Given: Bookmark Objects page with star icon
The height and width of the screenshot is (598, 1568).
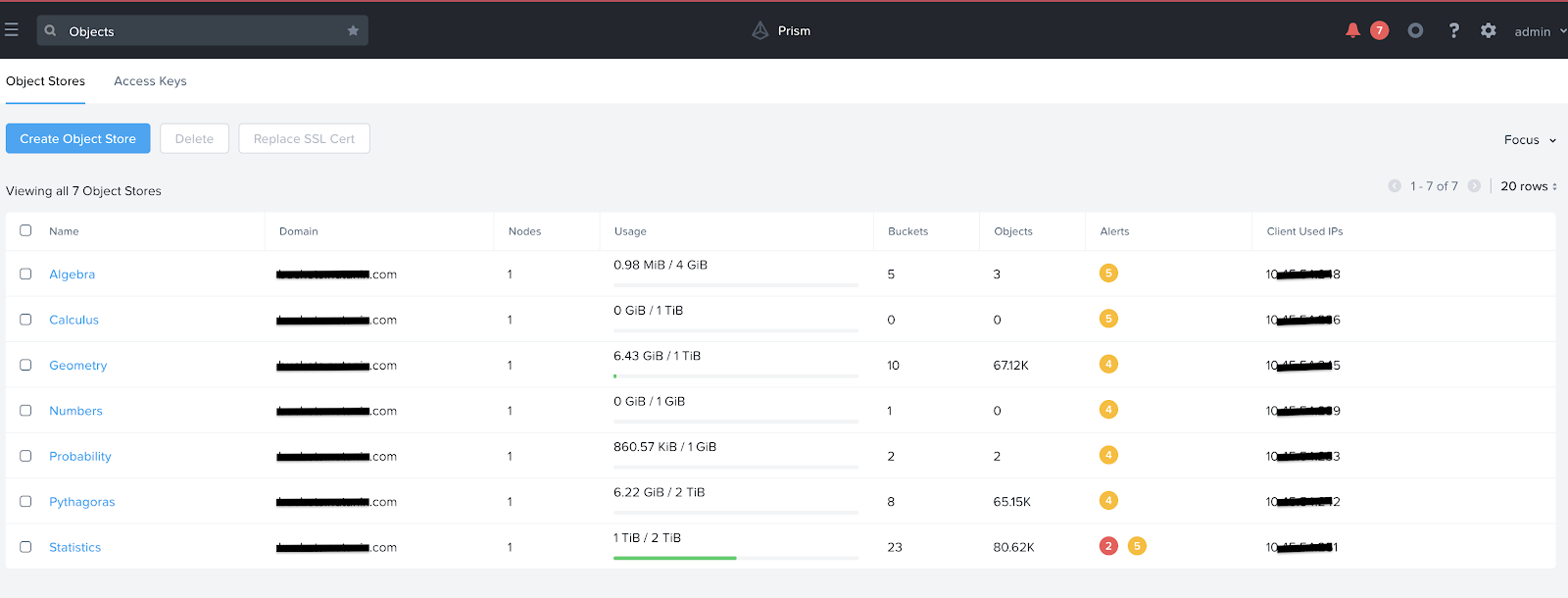Looking at the screenshot, I should tap(353, 30).
